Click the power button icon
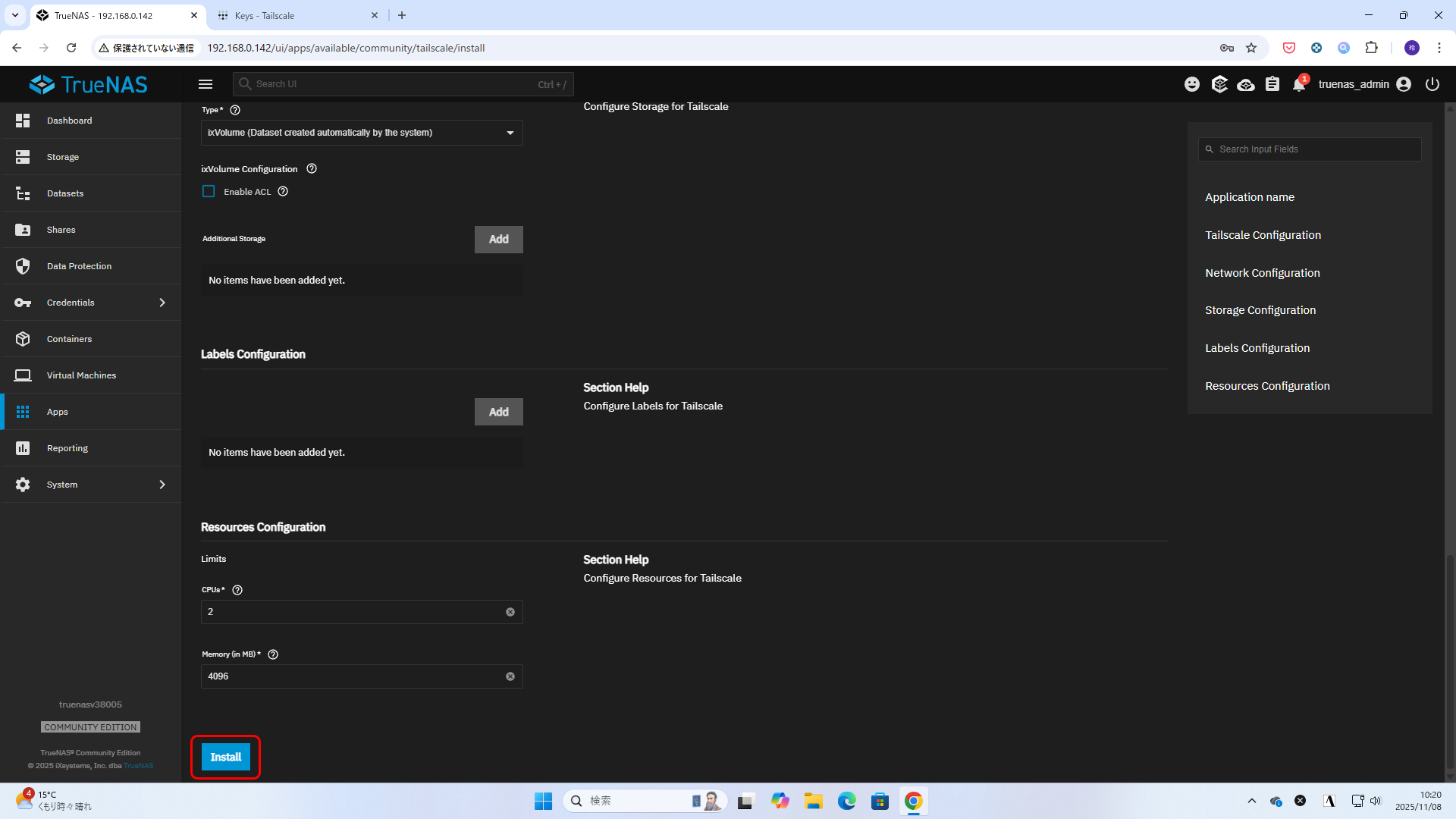 tap(1432, 84)
